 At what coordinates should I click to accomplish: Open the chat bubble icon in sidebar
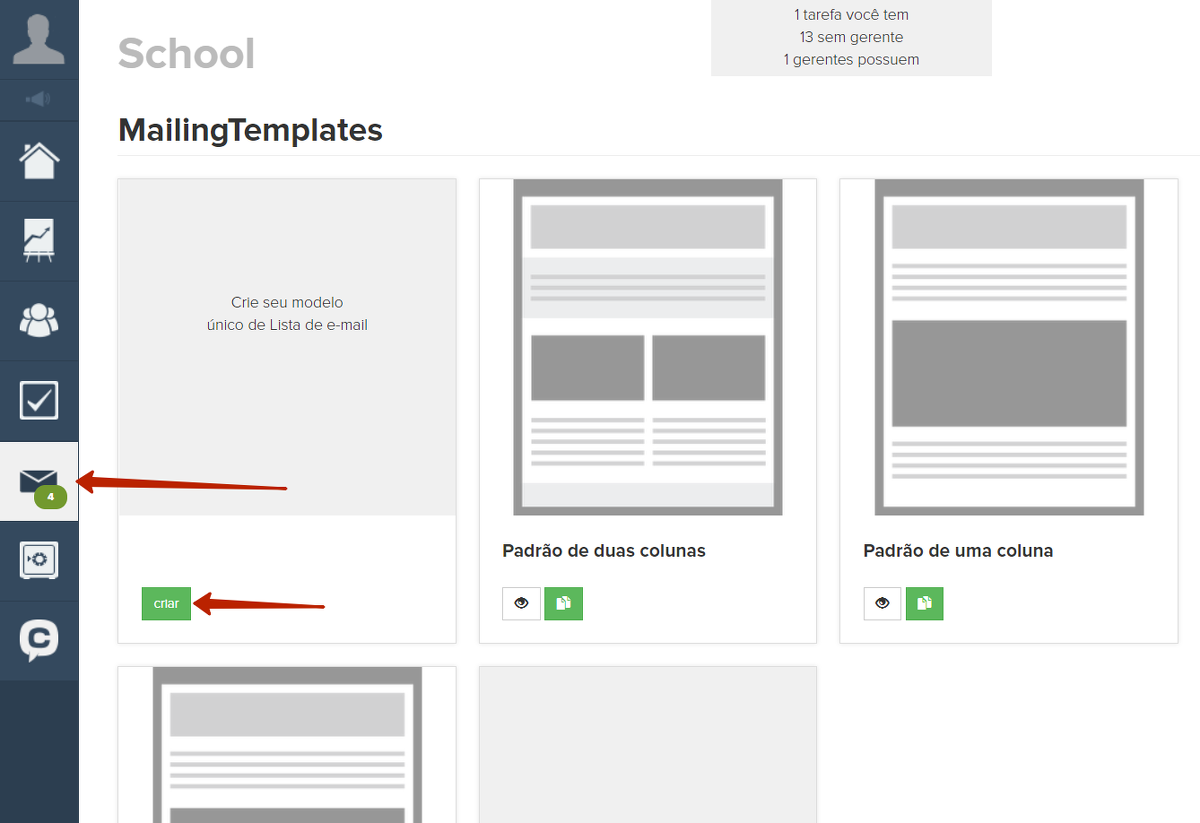pos(39,641)
